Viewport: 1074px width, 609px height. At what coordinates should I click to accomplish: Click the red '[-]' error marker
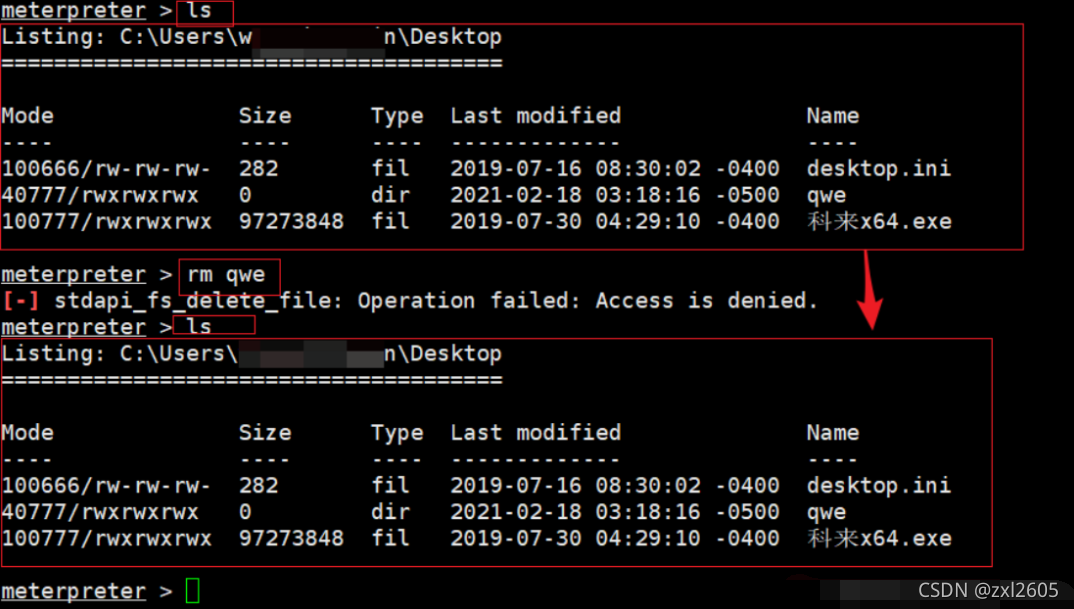[21, 301]
